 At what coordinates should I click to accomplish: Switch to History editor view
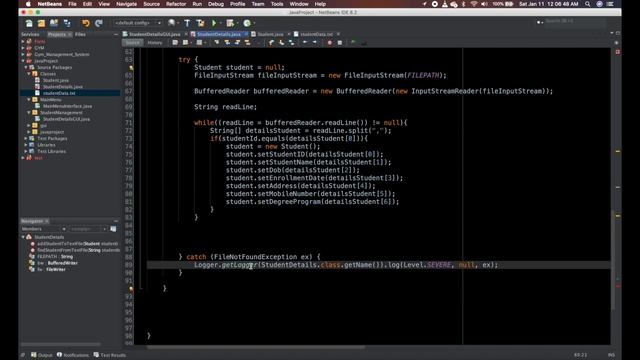click(x=154, y=42)
